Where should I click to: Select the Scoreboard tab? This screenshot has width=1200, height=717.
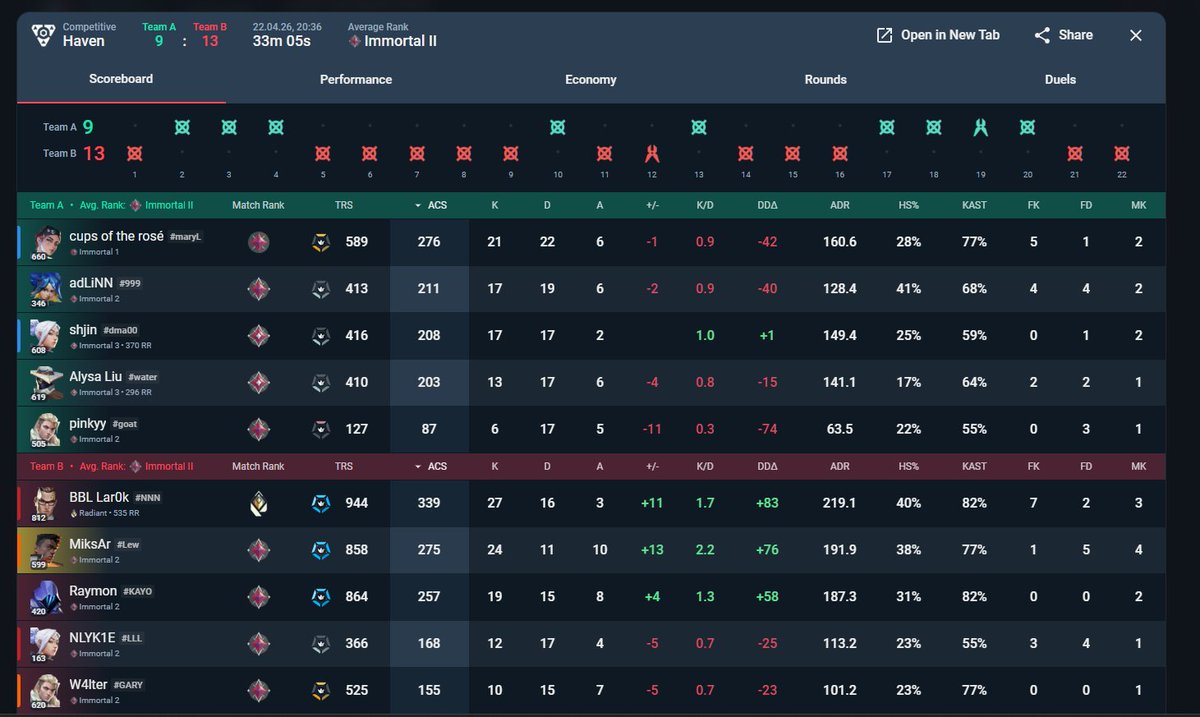click(121, 78)
